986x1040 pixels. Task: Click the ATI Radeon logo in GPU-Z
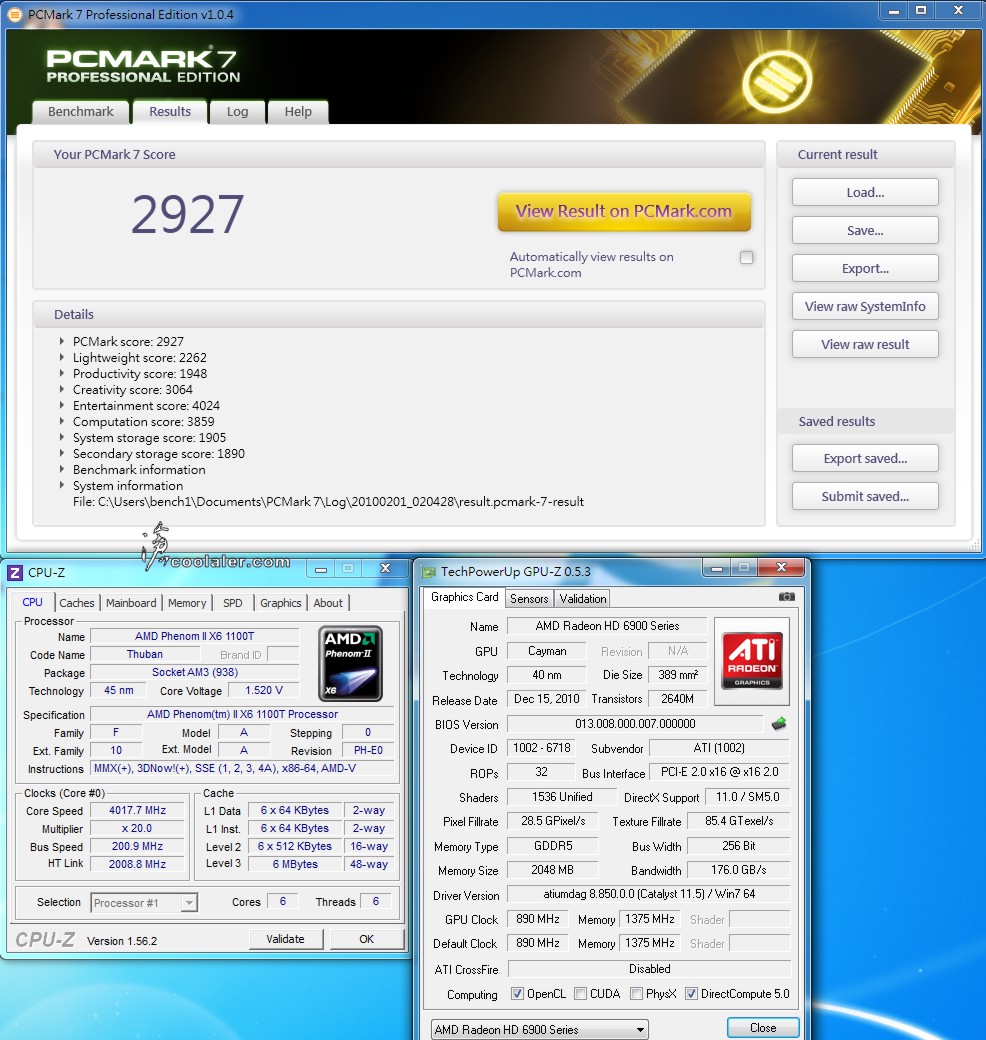click(752, 661)
